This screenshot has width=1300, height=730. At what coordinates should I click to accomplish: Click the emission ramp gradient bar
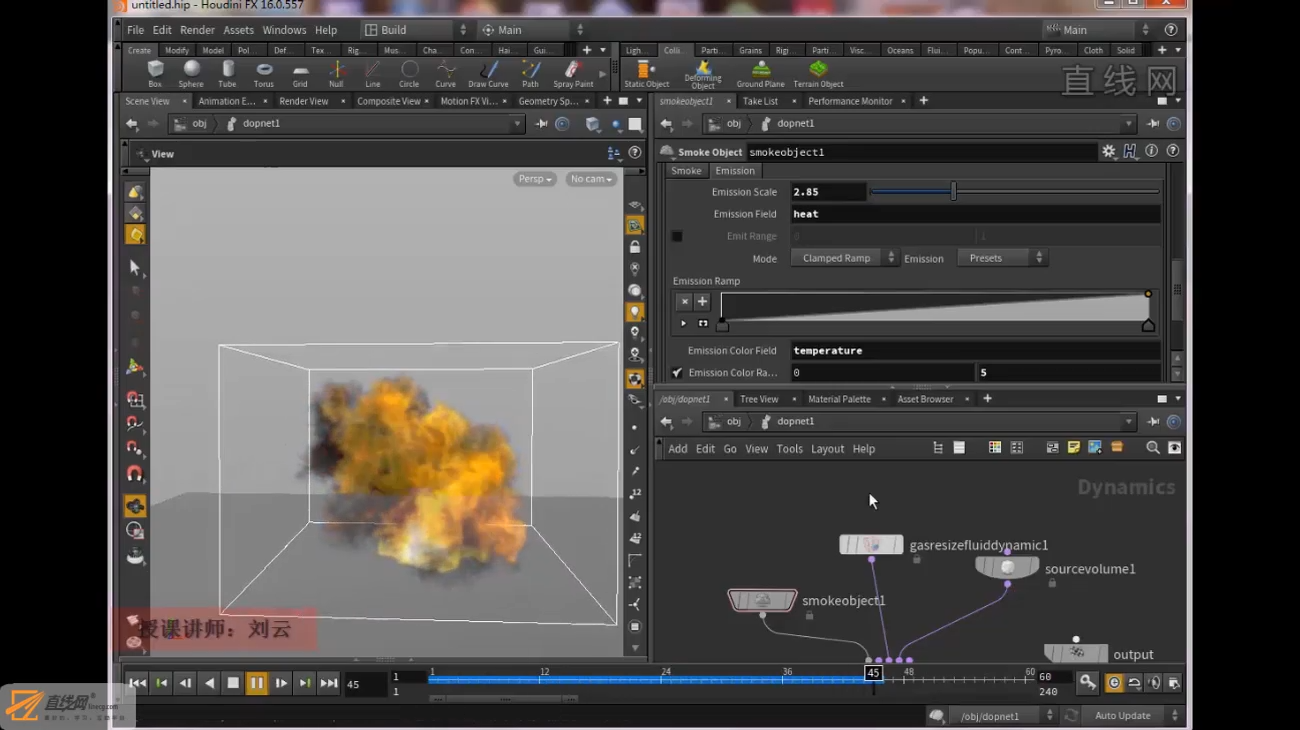pyautogui.click(x=936, y=307)
